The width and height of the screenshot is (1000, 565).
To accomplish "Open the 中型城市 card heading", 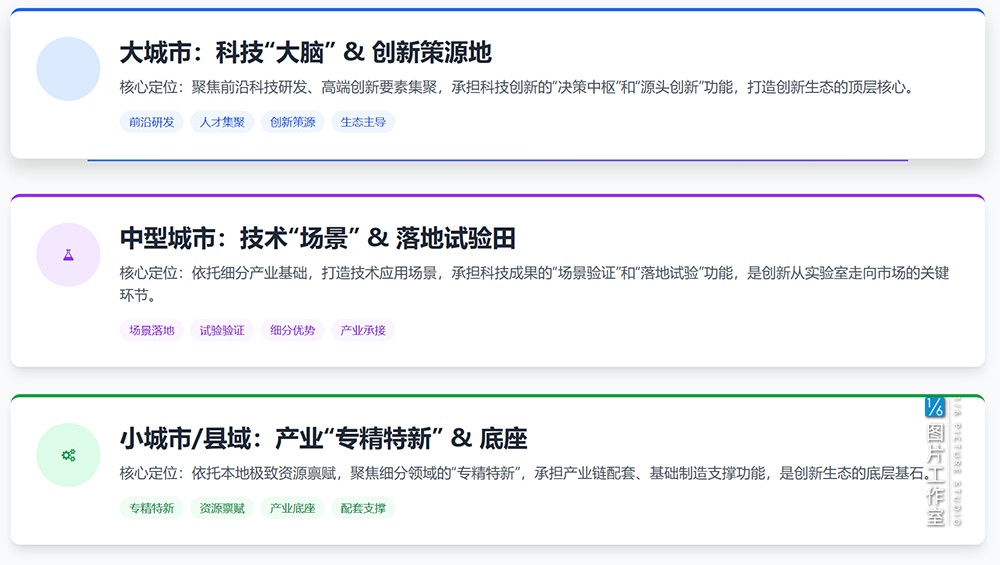I will point(317,238).
